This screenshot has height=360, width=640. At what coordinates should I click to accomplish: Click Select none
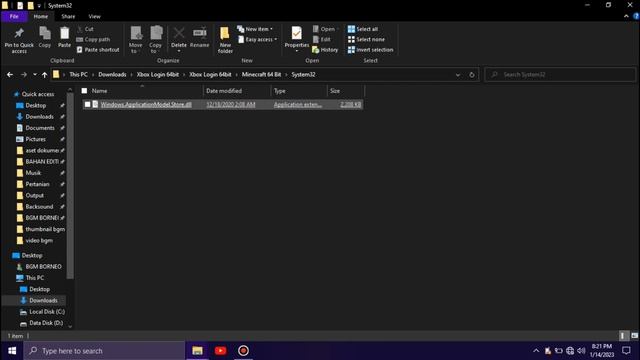tap(366, 40)
